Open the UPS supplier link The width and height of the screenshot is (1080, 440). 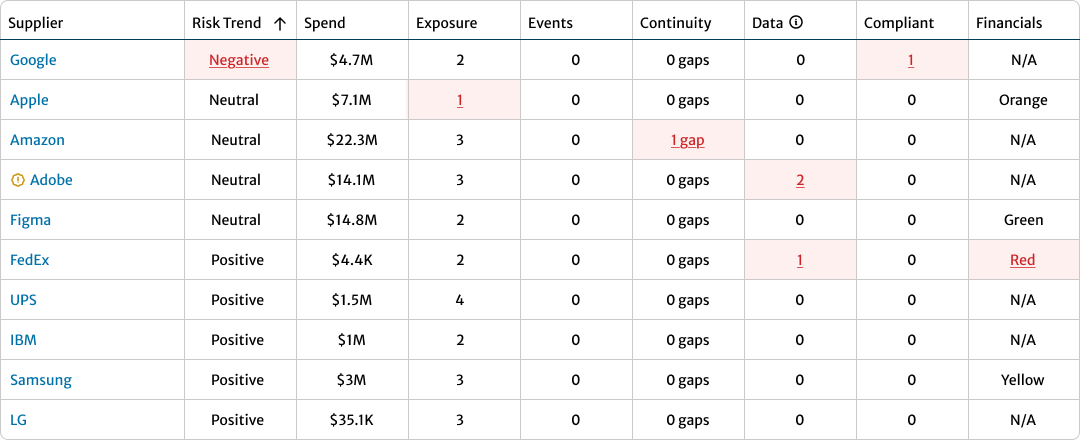click(x=23, y=300)
